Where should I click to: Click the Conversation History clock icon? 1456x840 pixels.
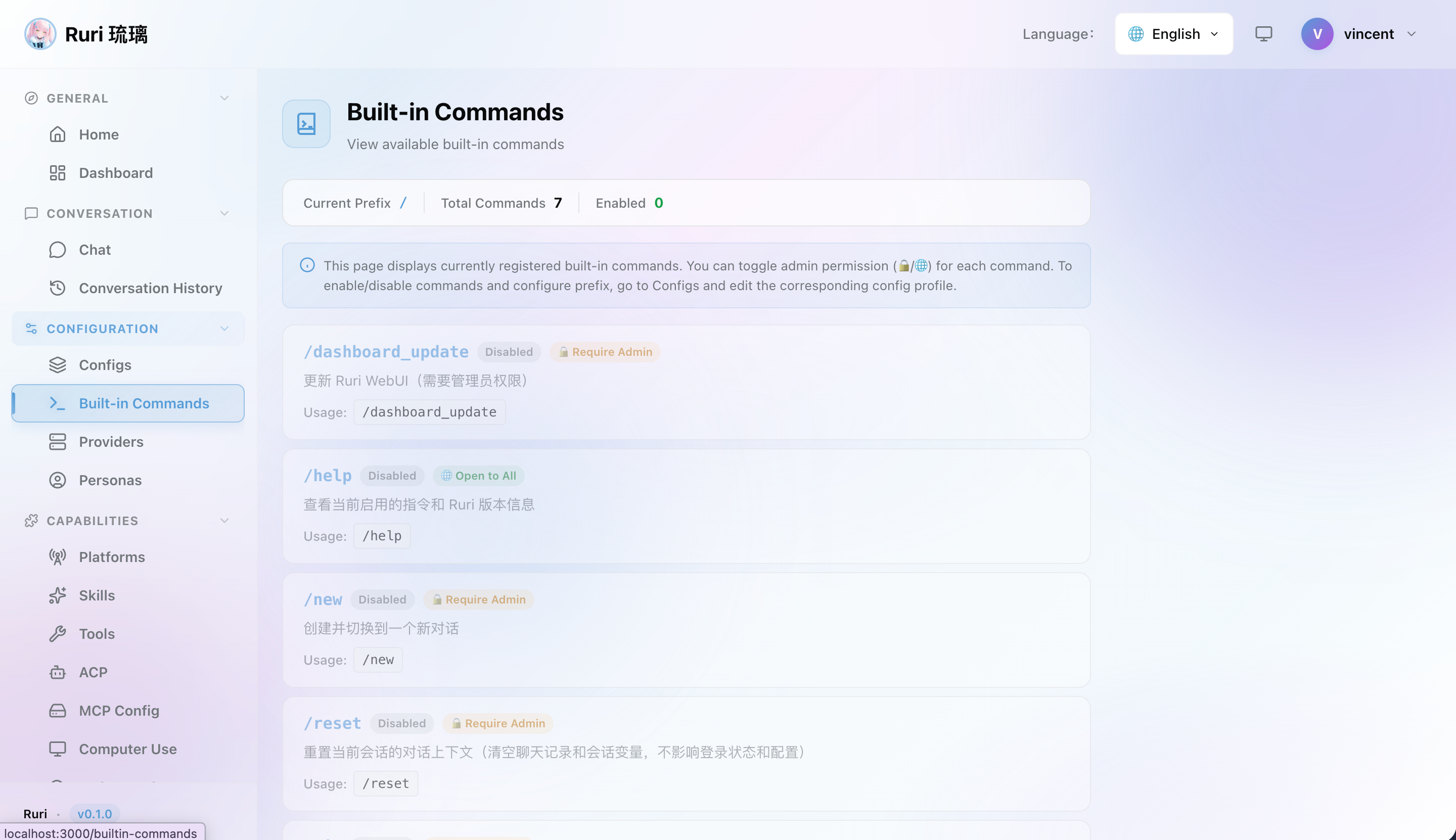click(57, 288)
